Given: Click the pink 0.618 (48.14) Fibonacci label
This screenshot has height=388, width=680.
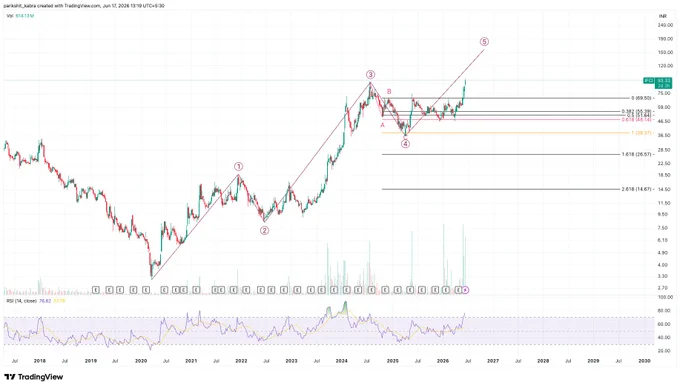Looking at the screenshot, I should (636, 120).
